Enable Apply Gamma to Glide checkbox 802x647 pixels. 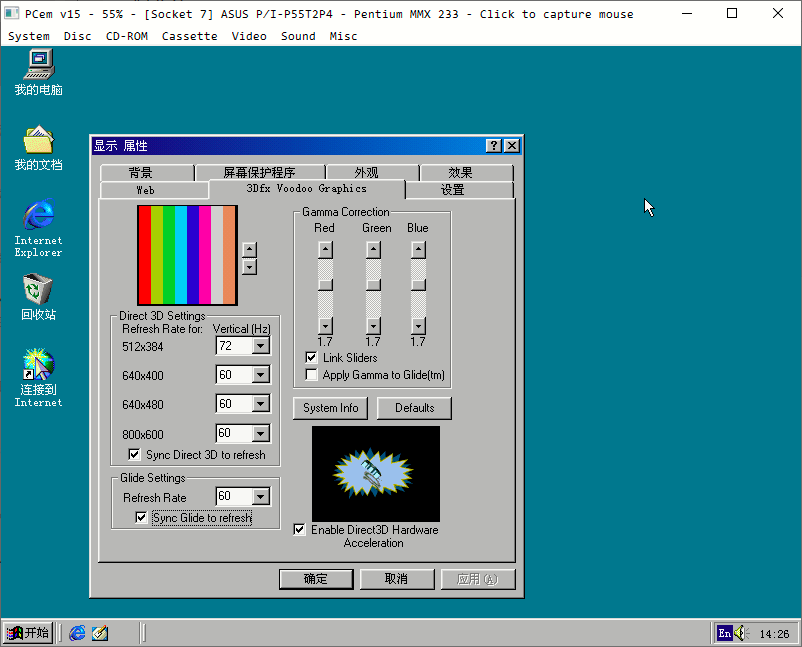click(311, 375)
